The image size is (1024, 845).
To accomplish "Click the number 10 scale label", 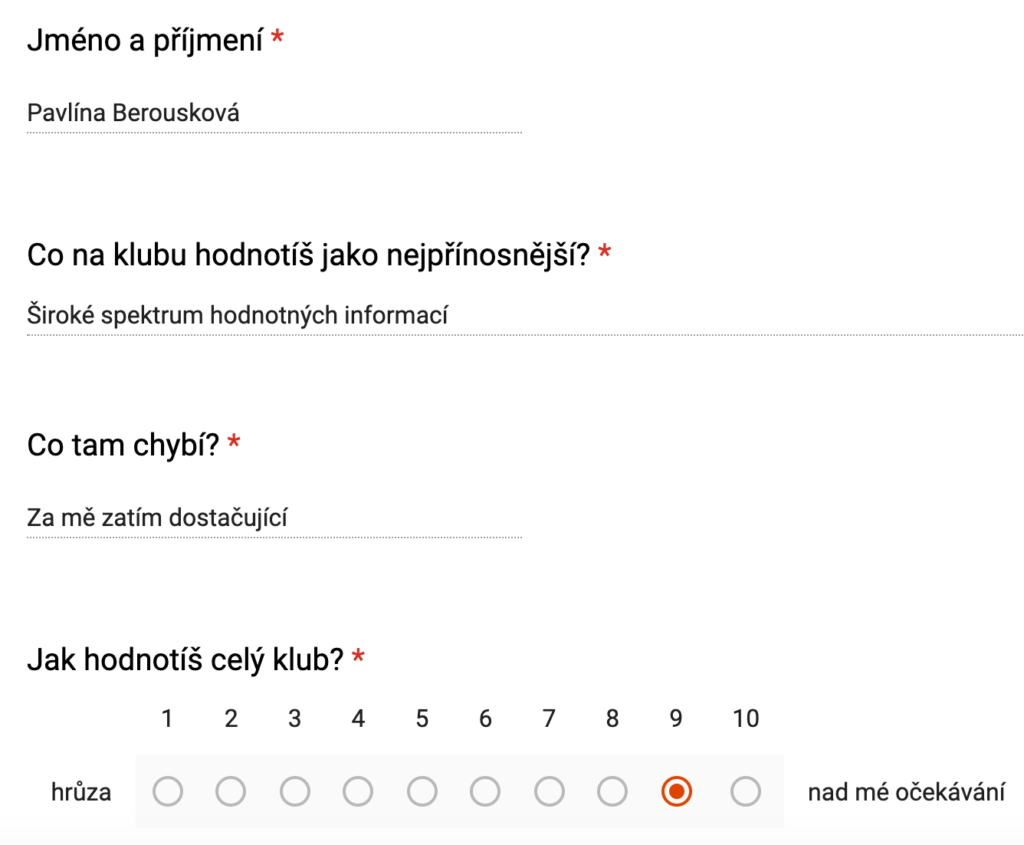I will point(745,718).
